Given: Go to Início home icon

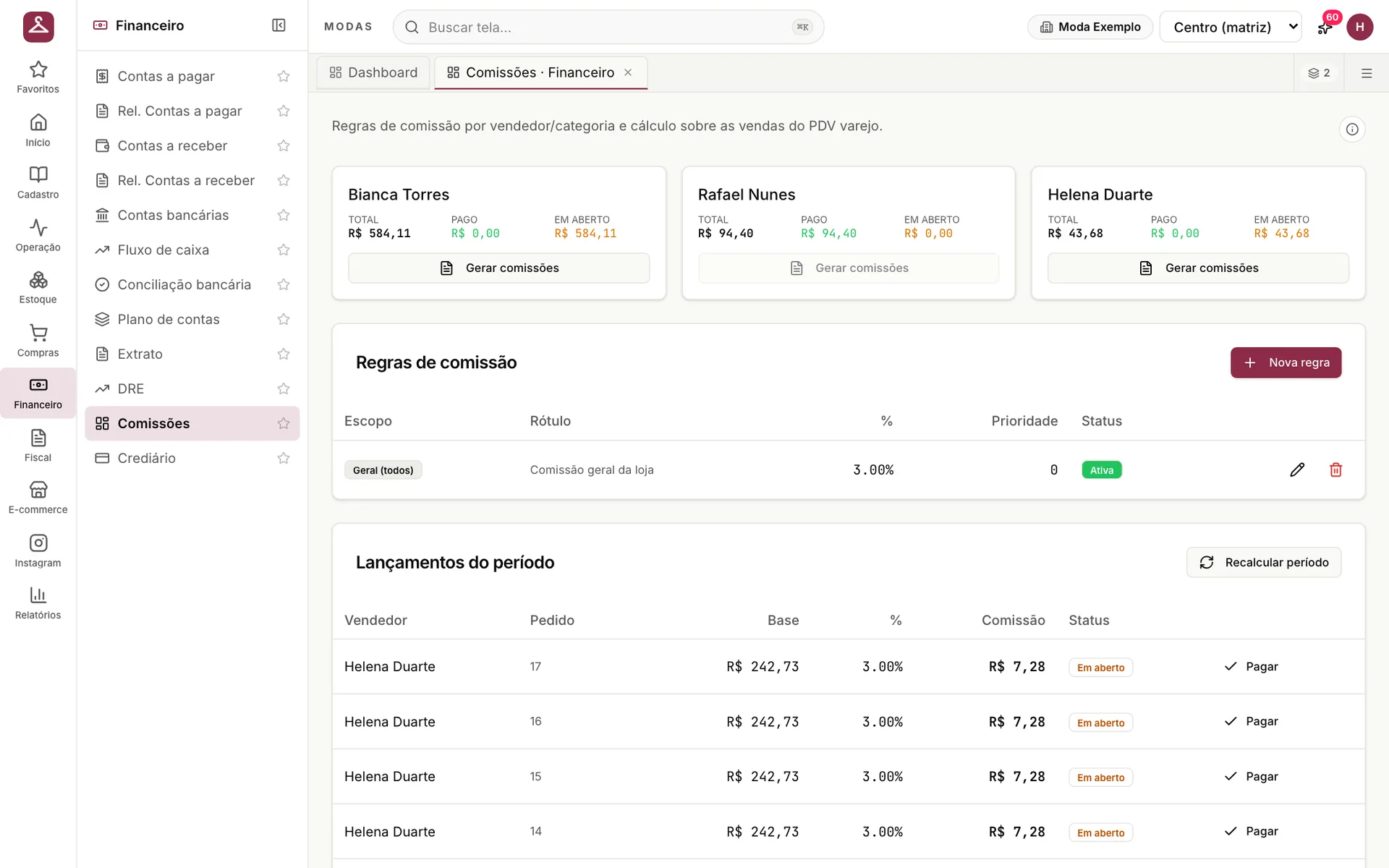Looking at the screenshot, I should click(x=38, y=130).
